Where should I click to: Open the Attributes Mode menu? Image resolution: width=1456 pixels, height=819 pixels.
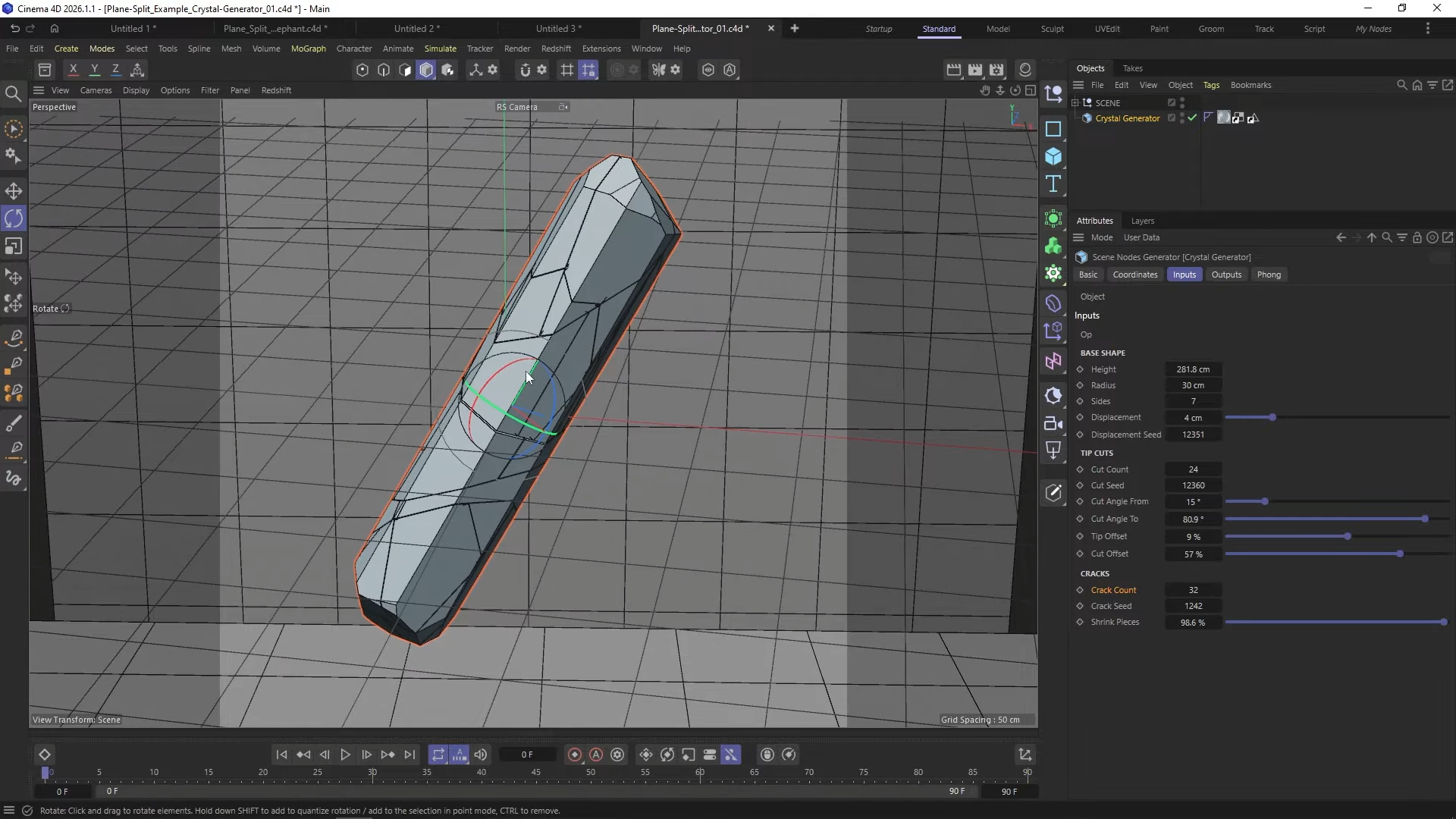pyautogui.click(x=1102, y=237)
